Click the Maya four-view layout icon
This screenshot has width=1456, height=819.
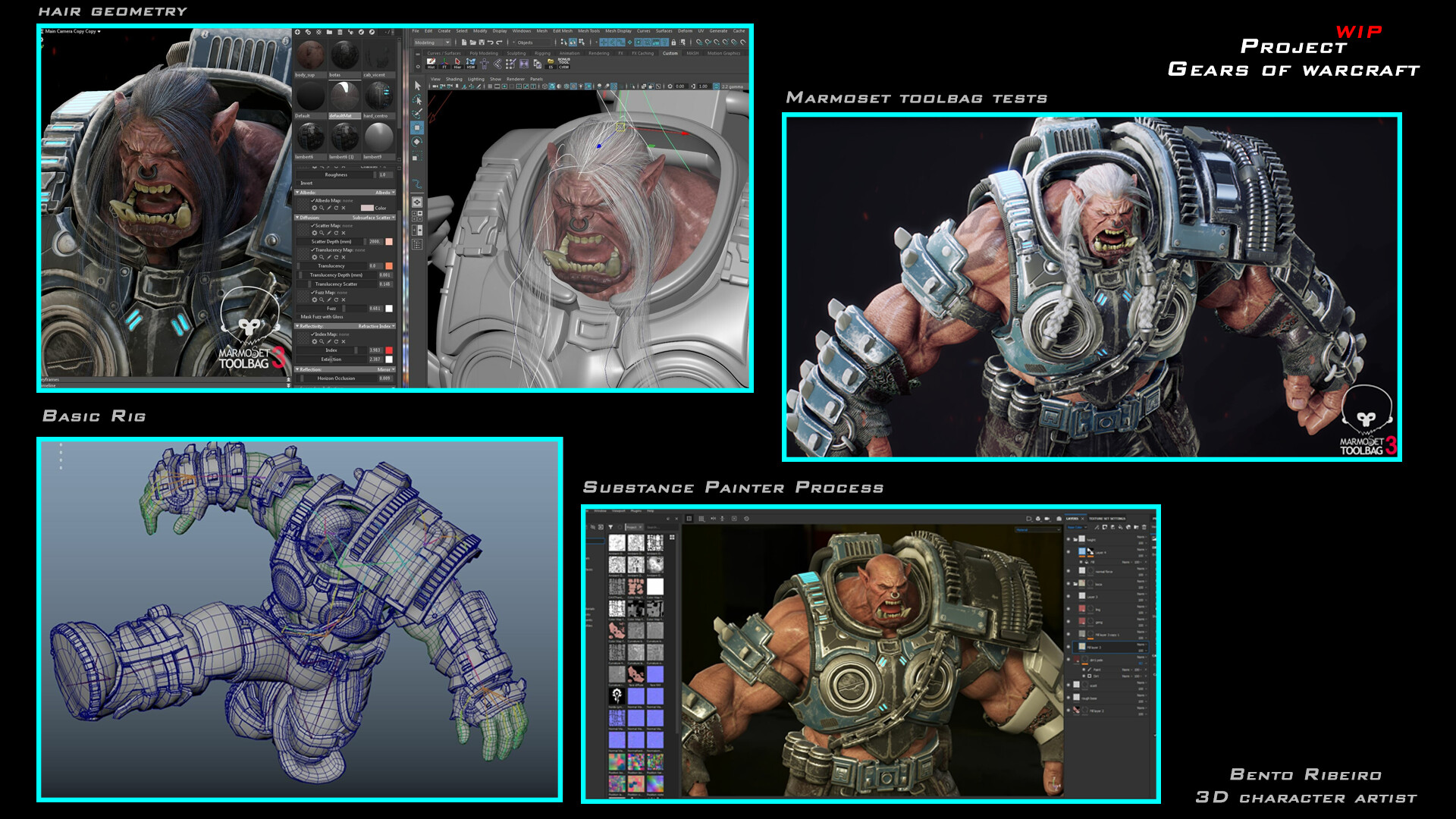coord(417,216)
